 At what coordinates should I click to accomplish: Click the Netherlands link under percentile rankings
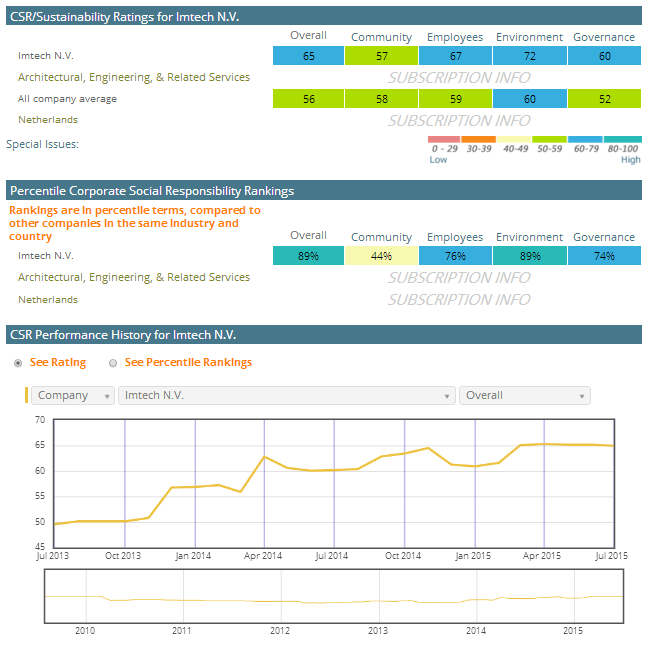(48, 300)
